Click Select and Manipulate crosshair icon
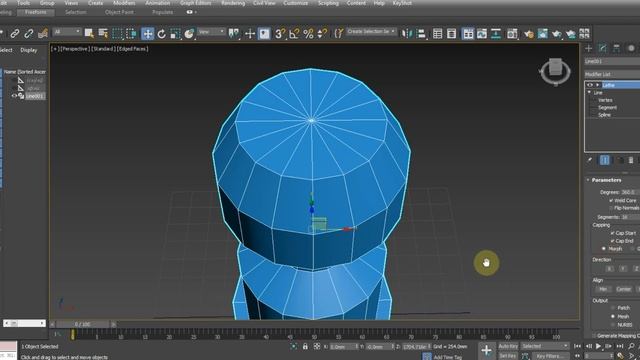This screenshot has width=640, height=360. click(x=250, y=33)
